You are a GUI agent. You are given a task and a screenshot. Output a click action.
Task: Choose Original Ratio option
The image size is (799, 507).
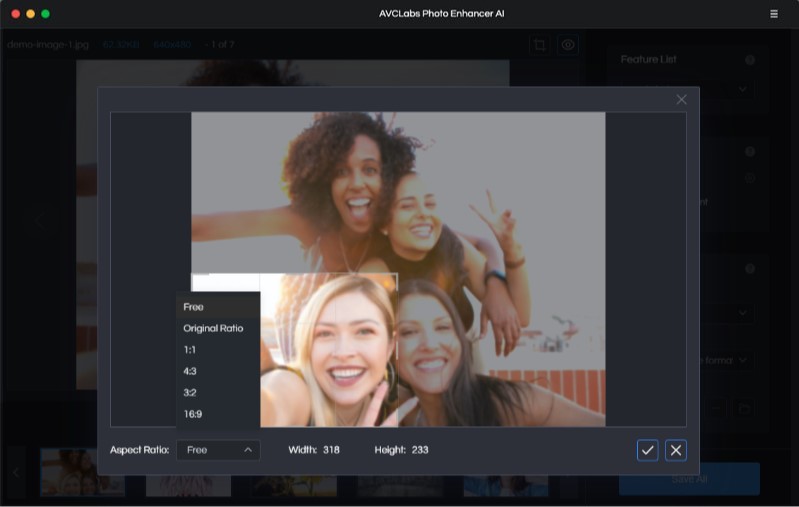[x=218, y=328]
